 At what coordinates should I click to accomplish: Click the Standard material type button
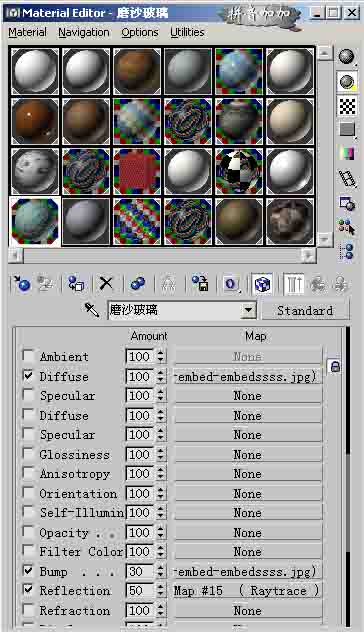click(305, 311)
